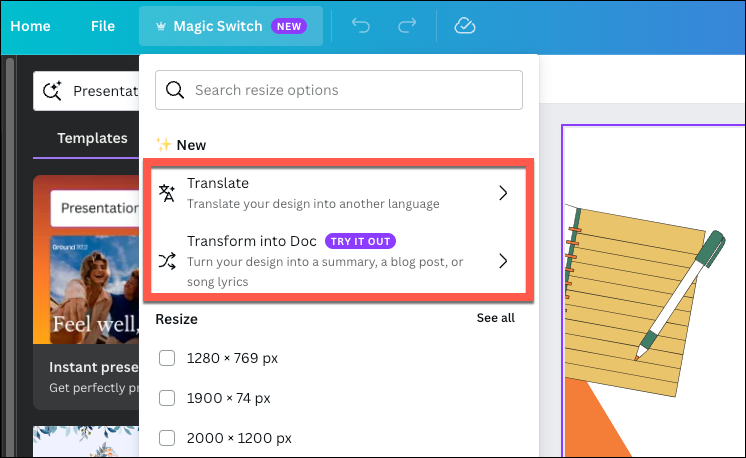Expand the Translate submenu chevron
The width and height of the screenshot is (746, 458).
tap(503, 193)
